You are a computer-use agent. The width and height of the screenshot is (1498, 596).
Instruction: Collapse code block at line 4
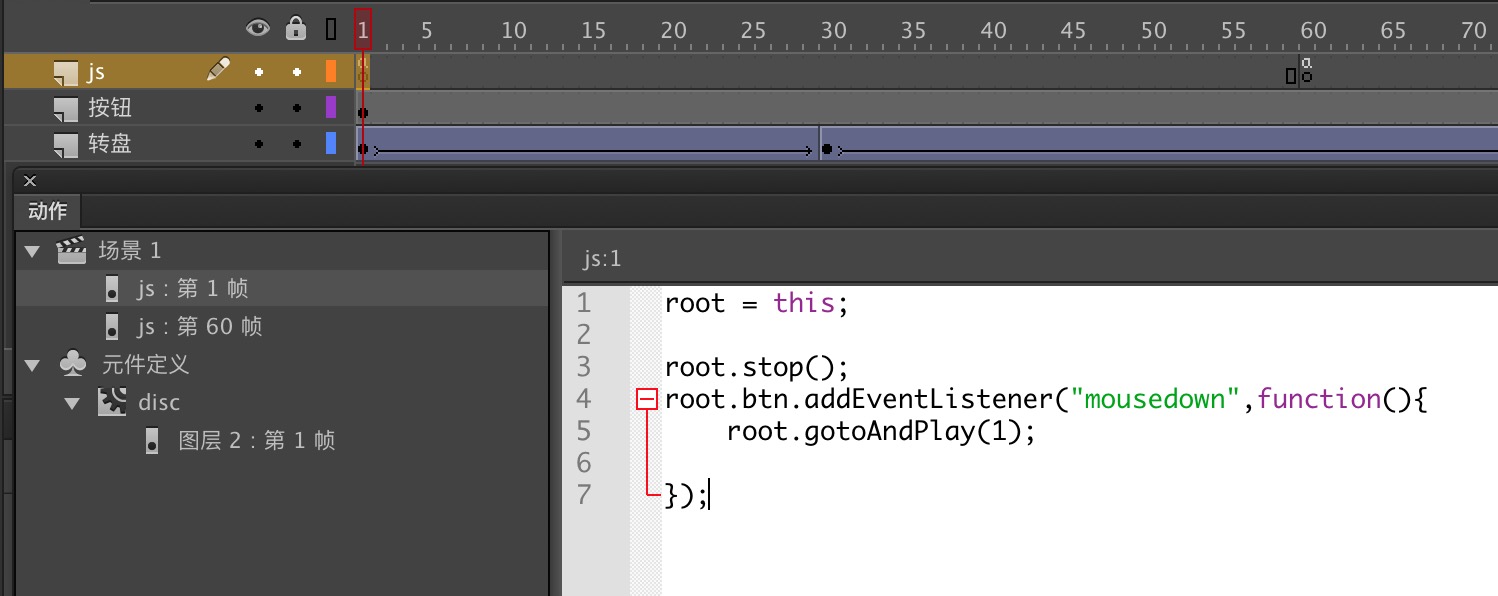(x=647, y=400)
